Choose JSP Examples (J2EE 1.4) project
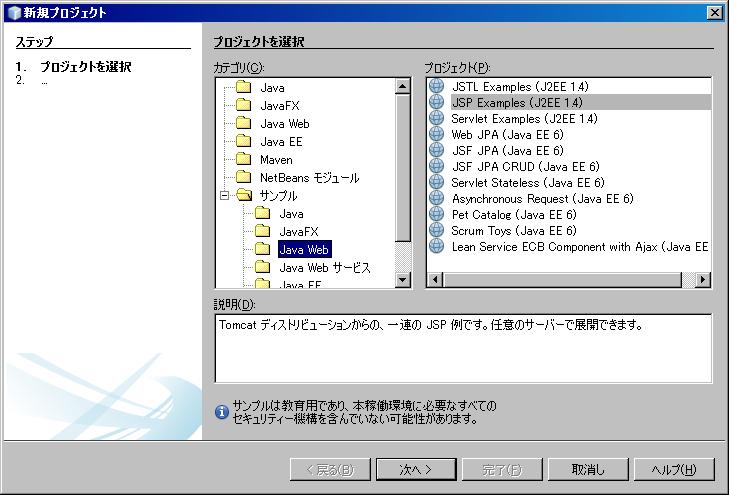Viewport: 729px width, 495px height. tap(517, 102)
